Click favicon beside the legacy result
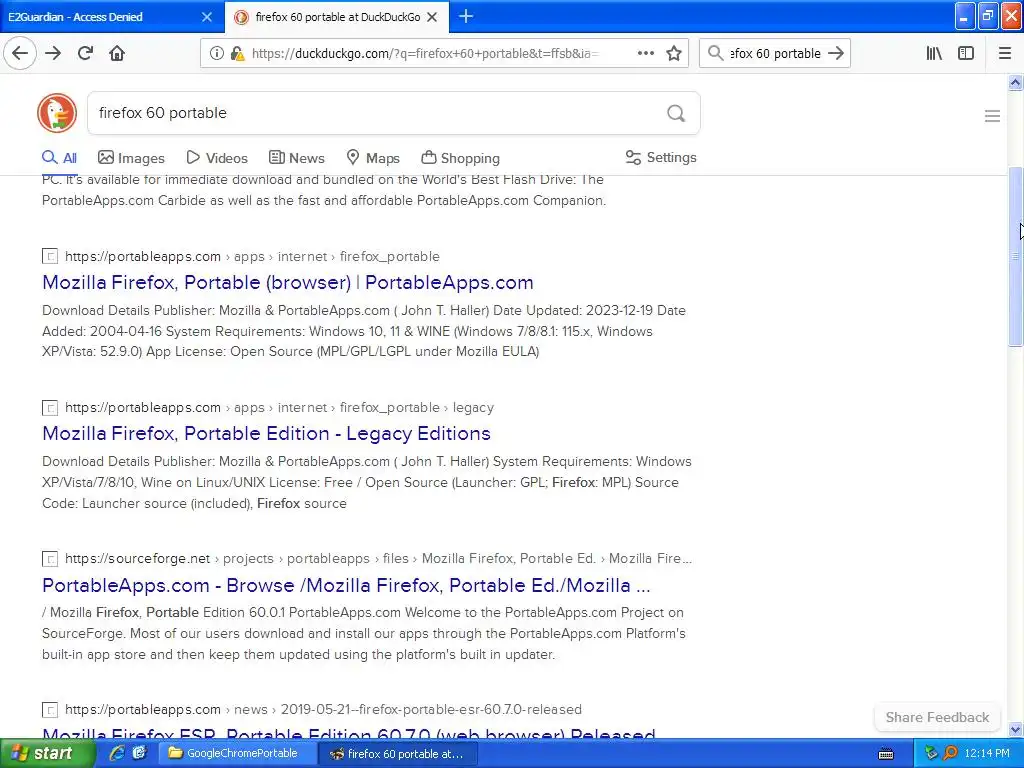 click(x=50, y=408)
